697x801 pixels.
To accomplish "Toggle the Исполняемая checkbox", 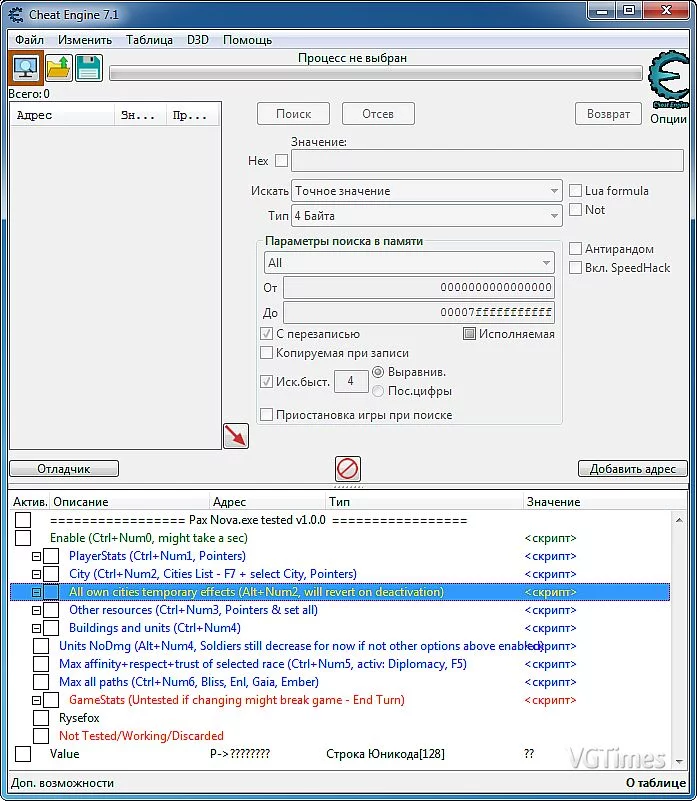I will point(469,334).
